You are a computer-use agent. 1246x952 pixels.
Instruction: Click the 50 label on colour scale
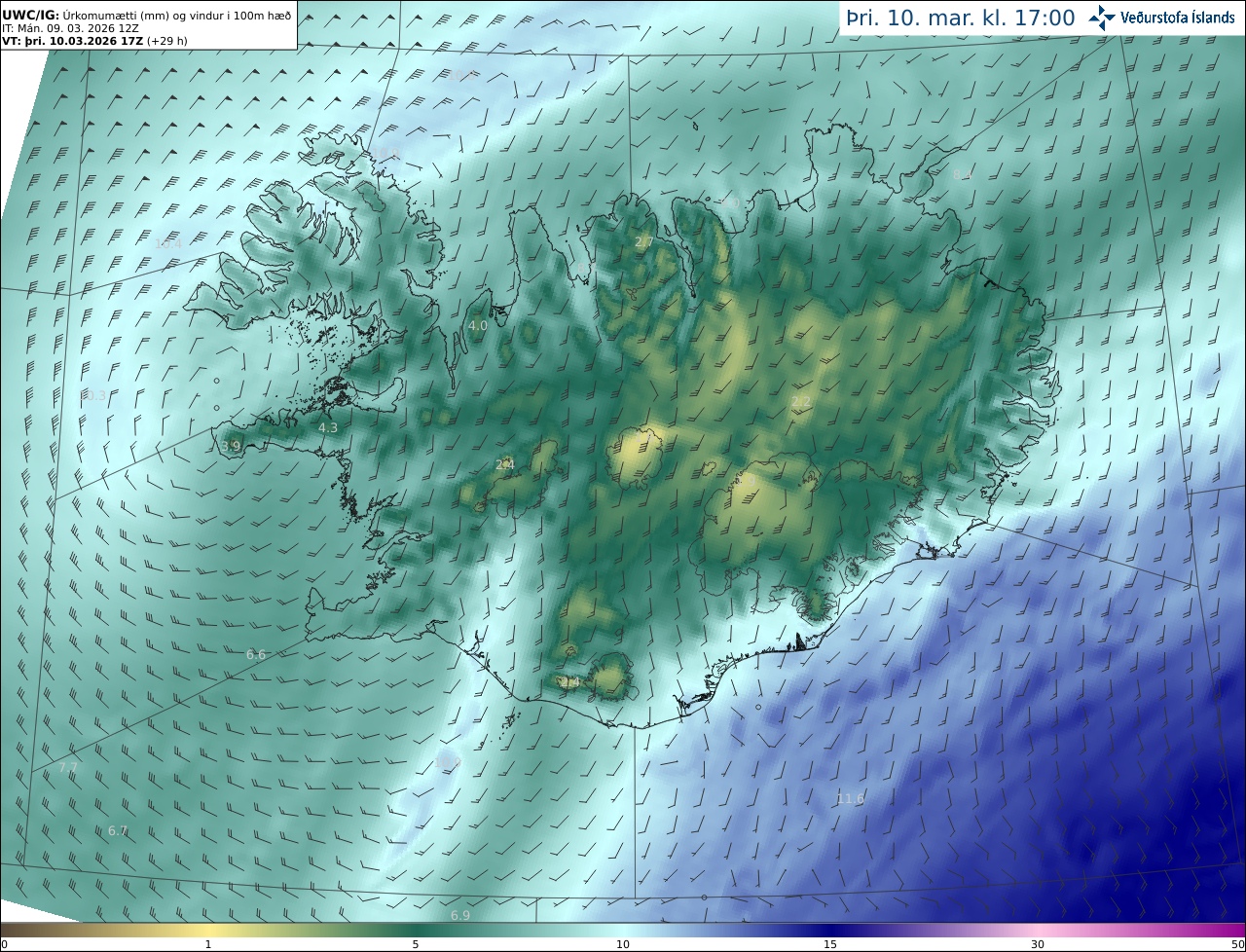click(1237, 944)
